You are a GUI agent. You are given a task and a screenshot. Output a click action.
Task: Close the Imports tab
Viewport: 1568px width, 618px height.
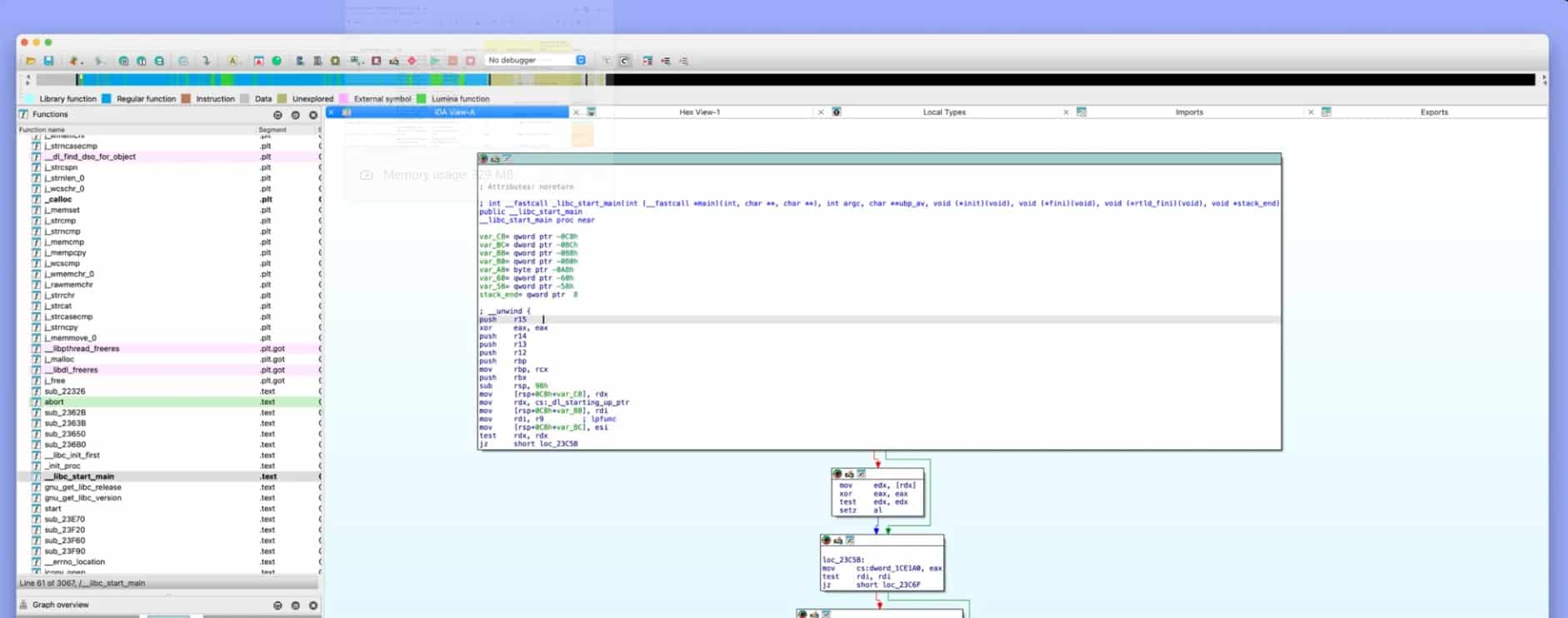pyautogui.click(x=1066, y=112)
